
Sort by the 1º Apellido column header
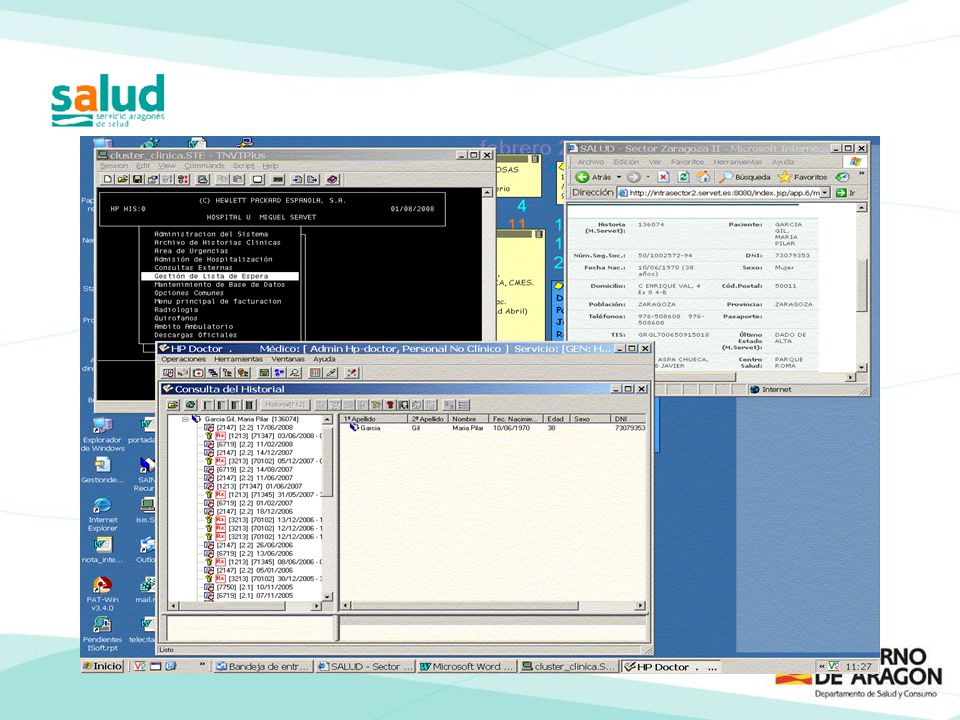[374, 419]
